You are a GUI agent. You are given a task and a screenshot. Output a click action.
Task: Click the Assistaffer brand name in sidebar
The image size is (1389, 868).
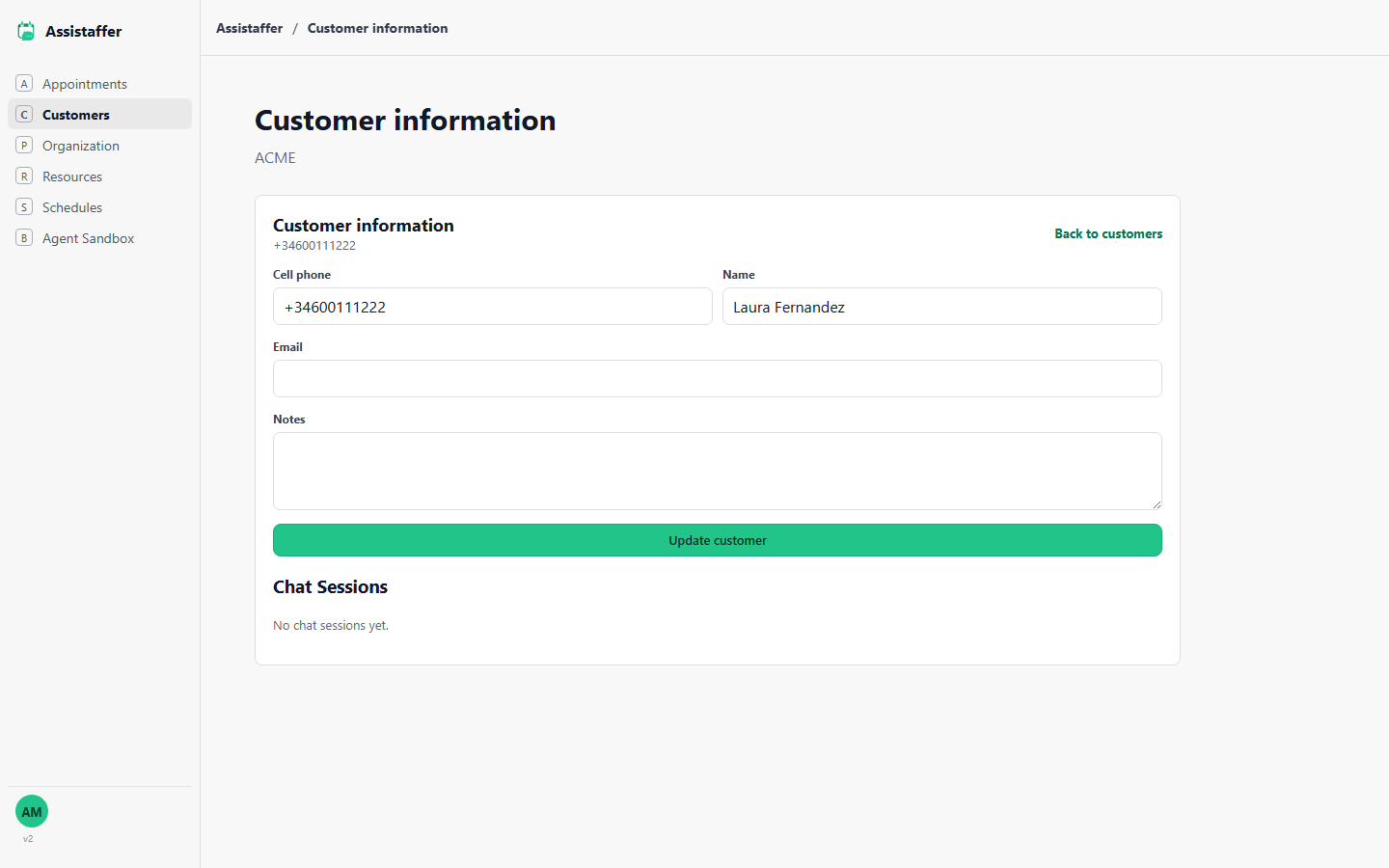pyautogui.click(x=84, y=31)
